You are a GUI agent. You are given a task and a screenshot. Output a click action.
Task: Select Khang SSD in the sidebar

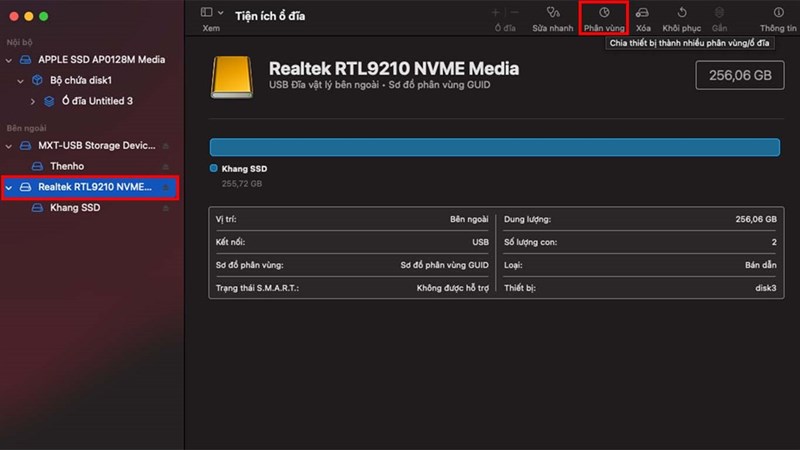[74, 208]
